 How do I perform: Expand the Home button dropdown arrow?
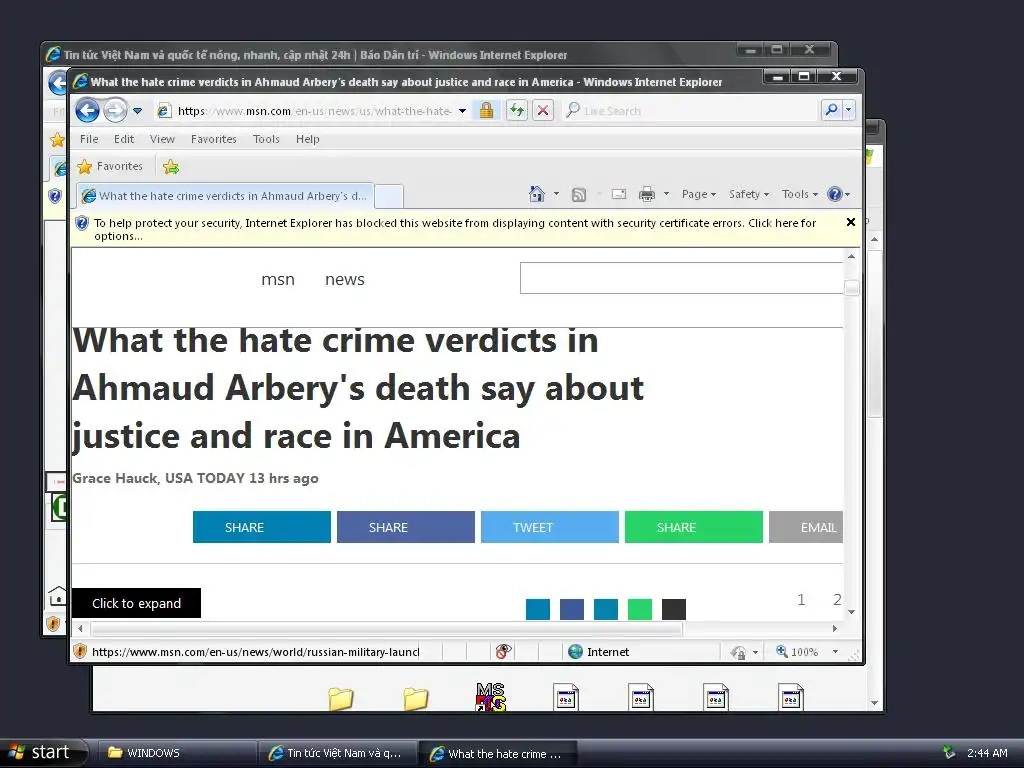coord(556,194)
